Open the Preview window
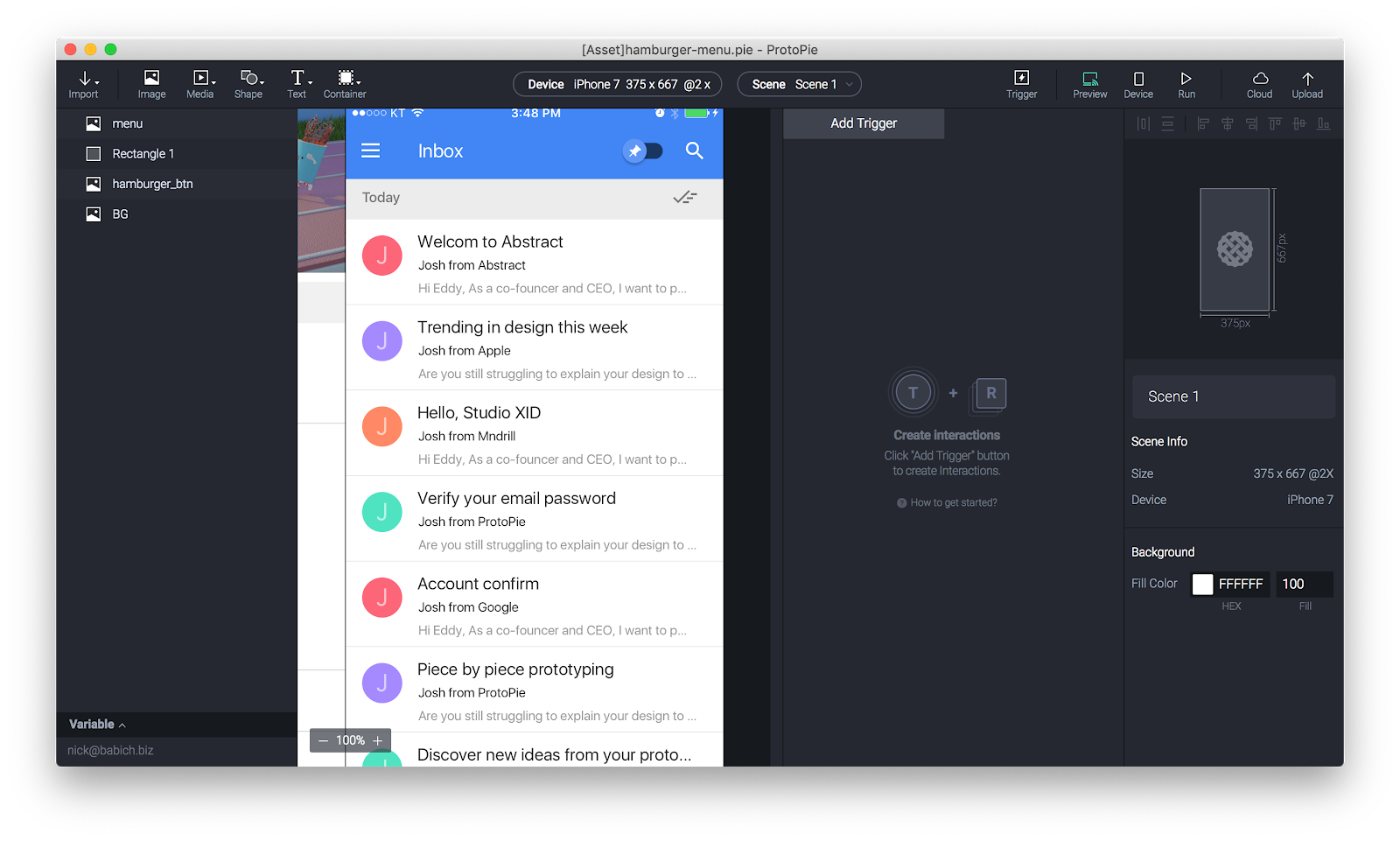 coord(1090,84)
